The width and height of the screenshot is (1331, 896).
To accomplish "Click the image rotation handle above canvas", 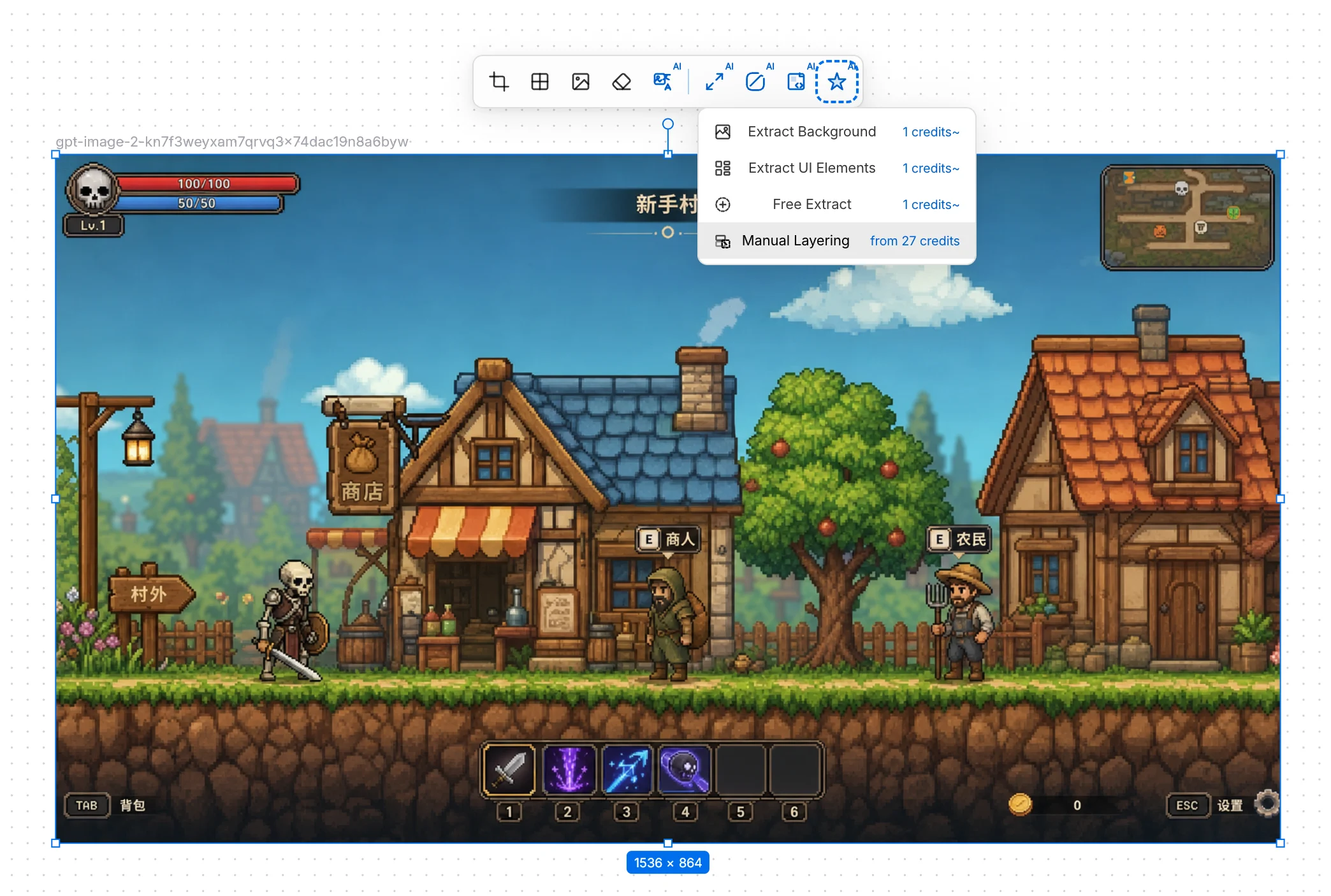I will pyautogui.click(x=668, y=124).
